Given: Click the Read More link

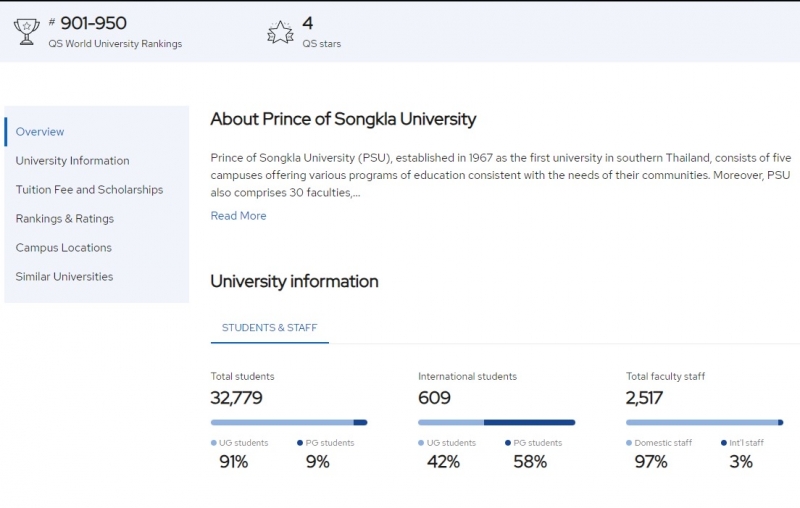Looking at the screenshot, I should point(238,216).
